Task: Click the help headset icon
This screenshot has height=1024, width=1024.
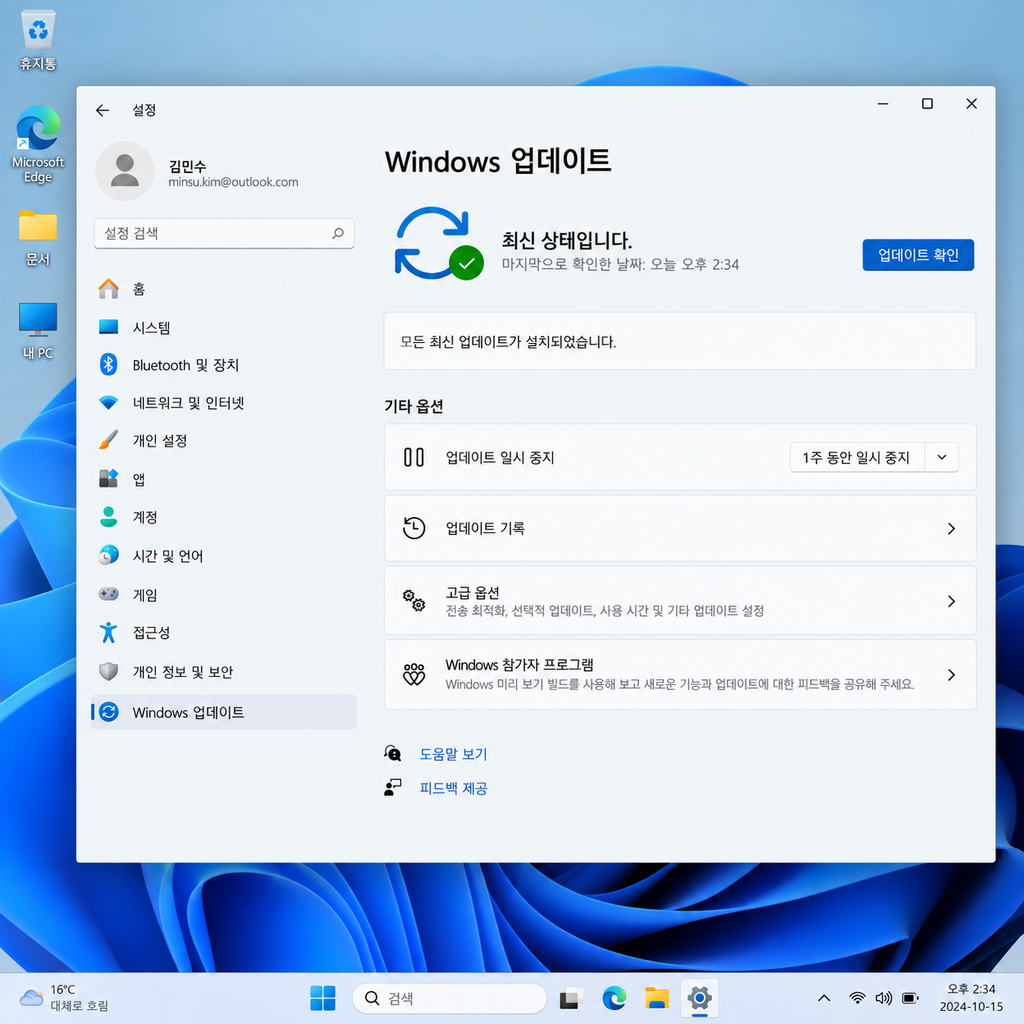Action: coord(392,754)
